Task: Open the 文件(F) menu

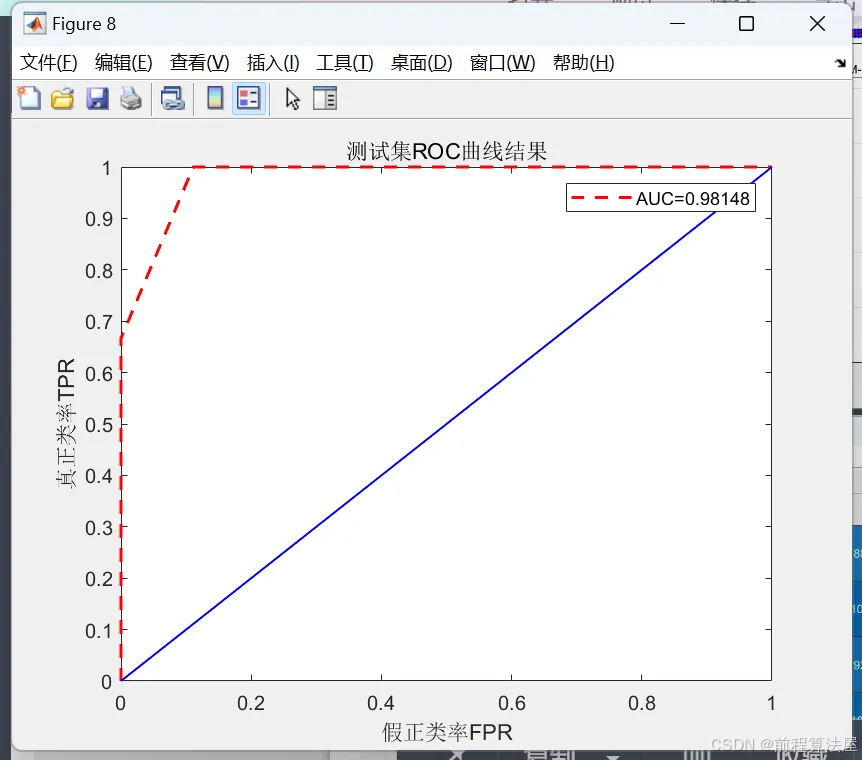Action: click(x=47, y=62)
